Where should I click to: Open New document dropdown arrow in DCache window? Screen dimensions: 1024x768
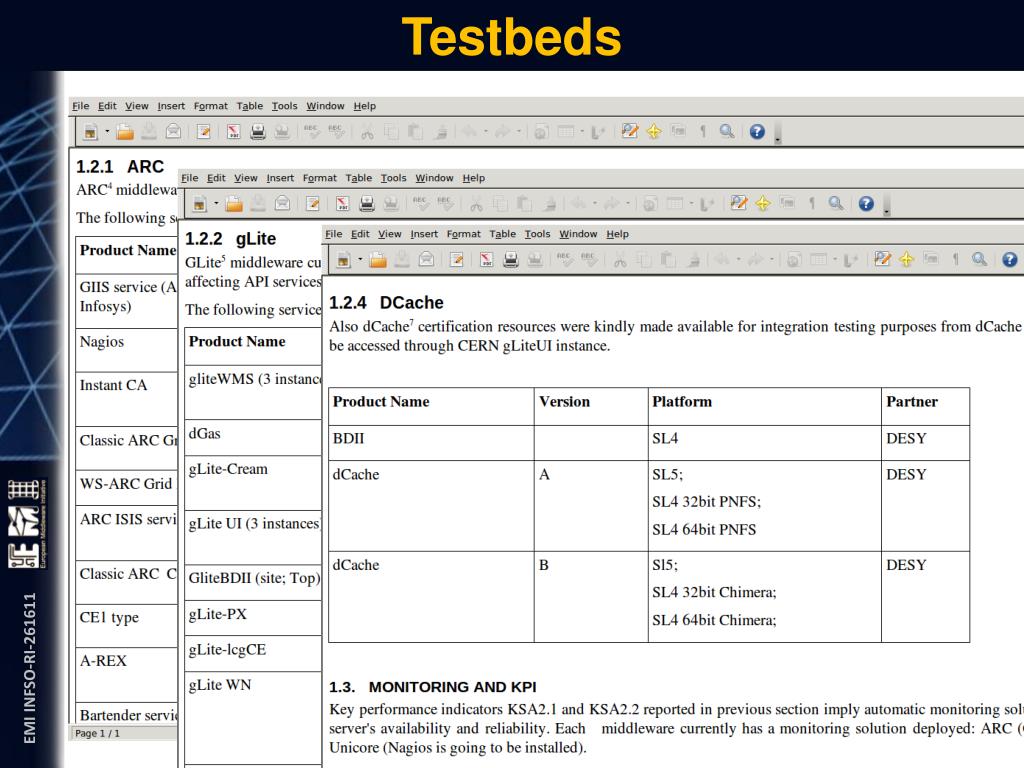pyautogui.click(x=360, y=260)
